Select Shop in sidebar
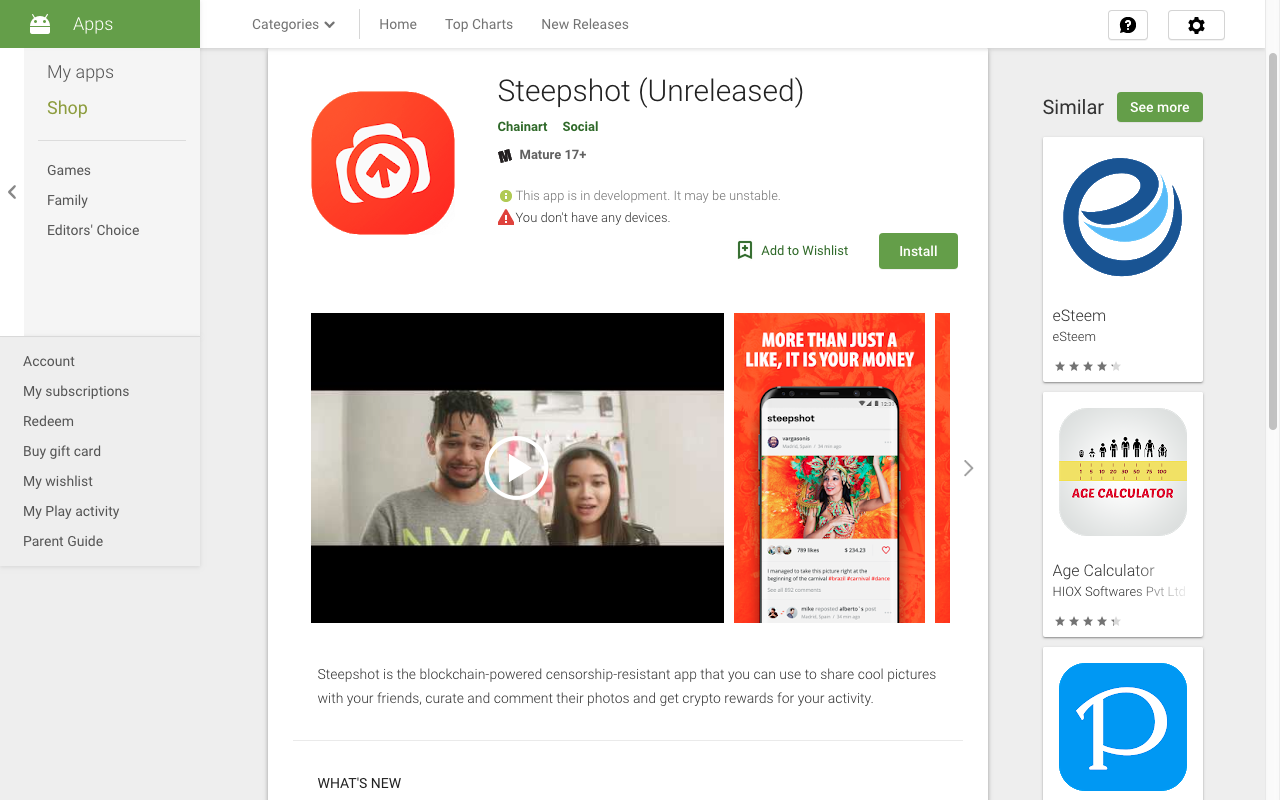Image resolution: width=1280 pixels, height=800 pixels. (67, 108)
